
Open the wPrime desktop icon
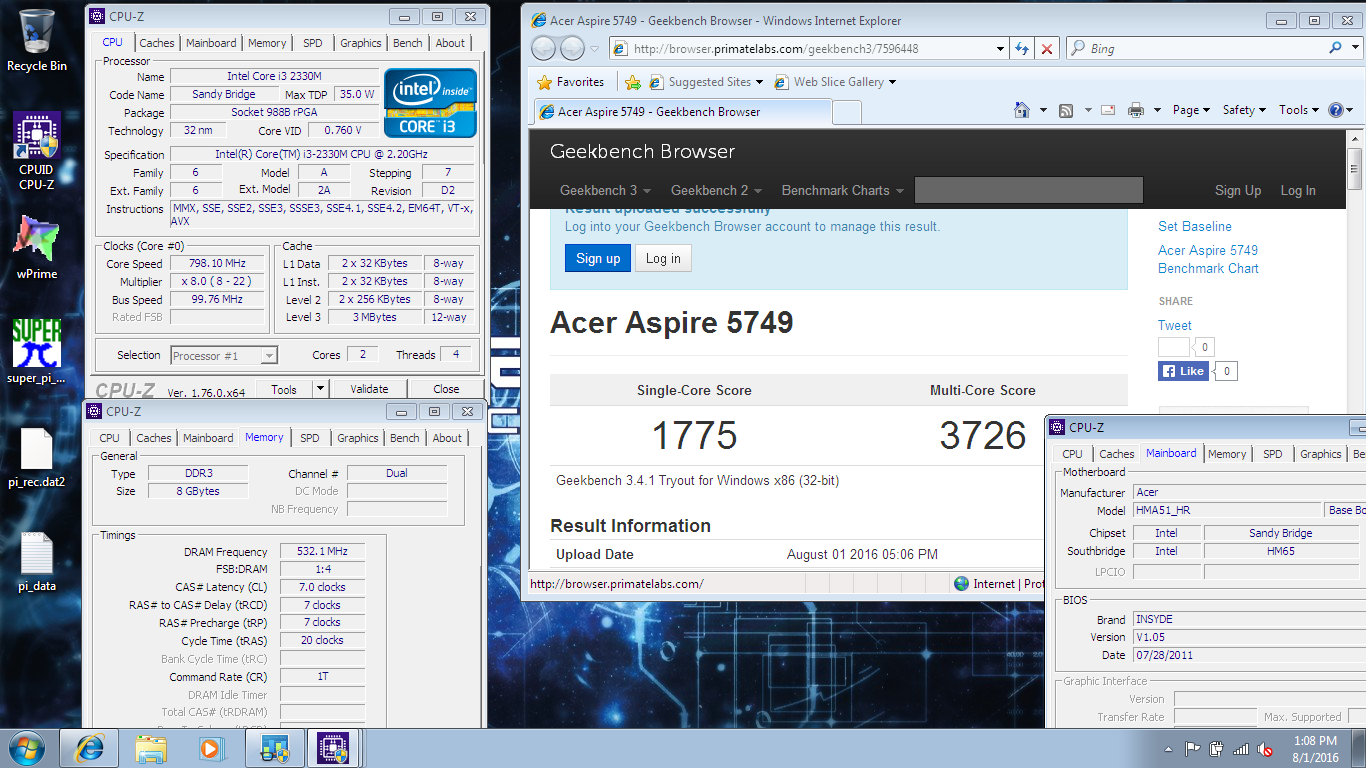pos(37,247)
